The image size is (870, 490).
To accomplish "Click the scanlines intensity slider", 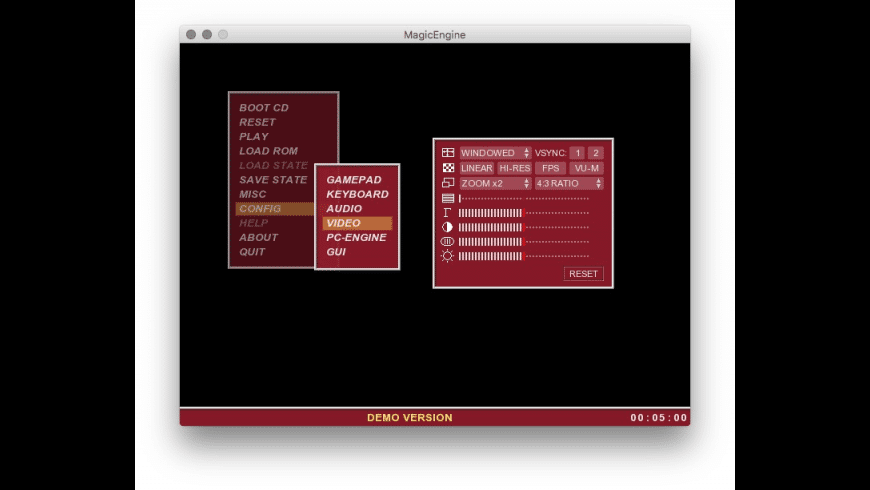I will click(x=524, y=198).
